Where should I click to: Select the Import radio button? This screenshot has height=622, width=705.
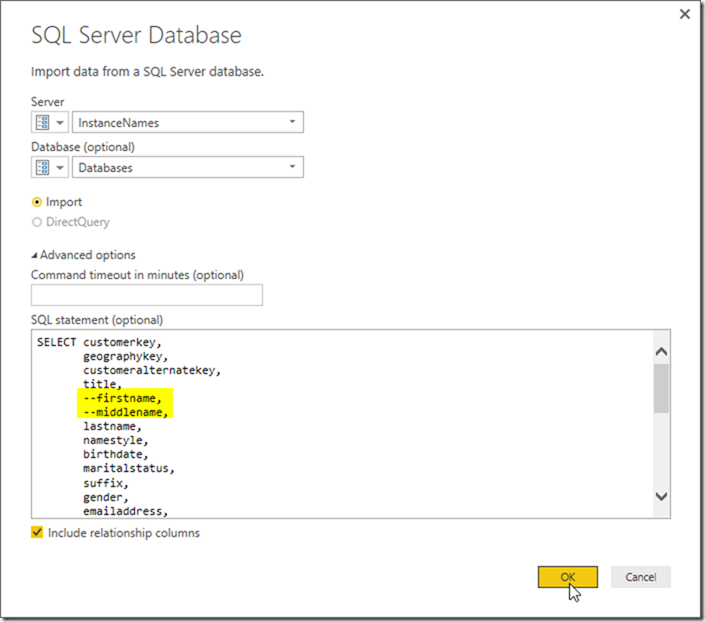point(37,202)
